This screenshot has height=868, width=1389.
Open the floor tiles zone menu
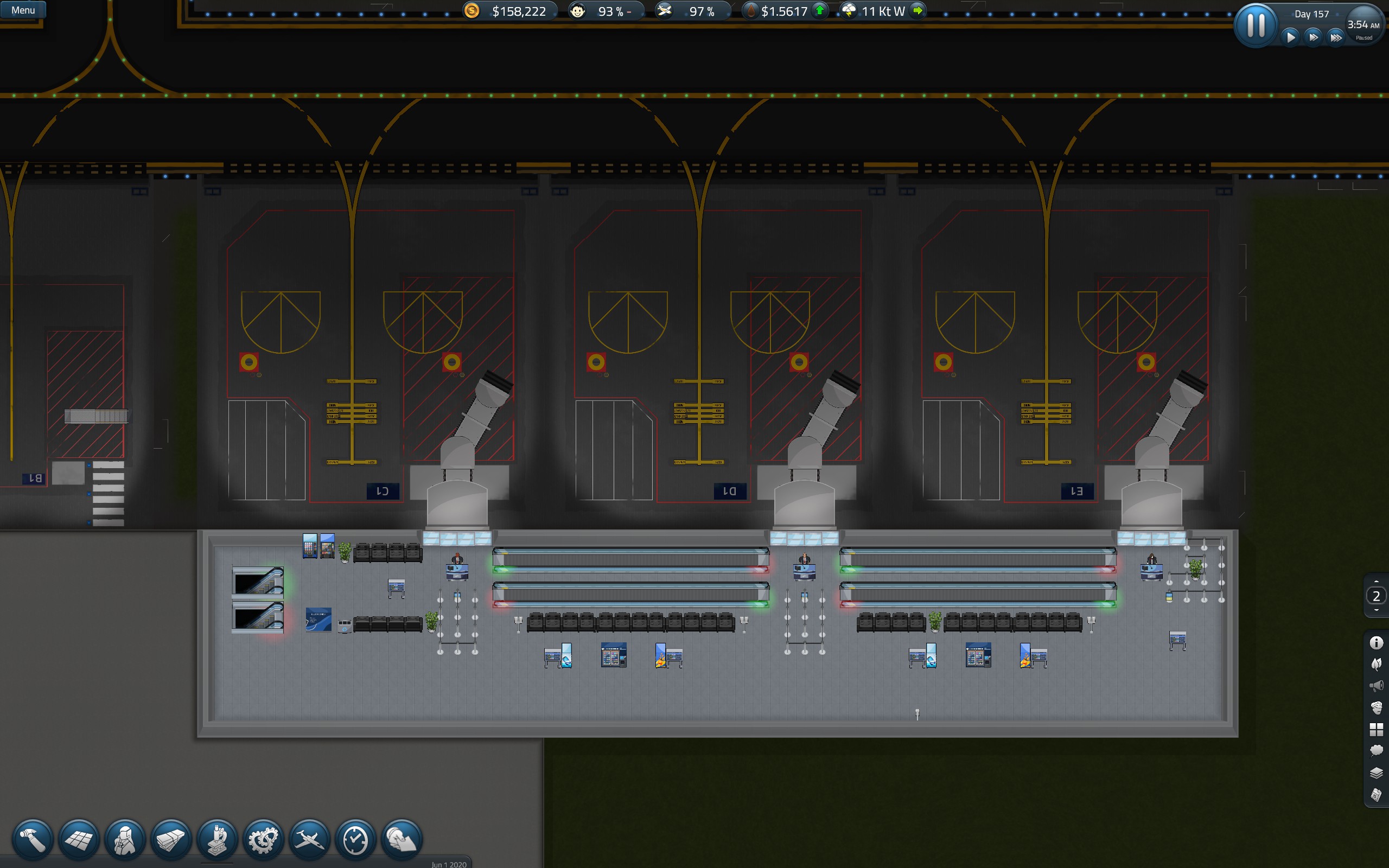[x=79, y=840]
